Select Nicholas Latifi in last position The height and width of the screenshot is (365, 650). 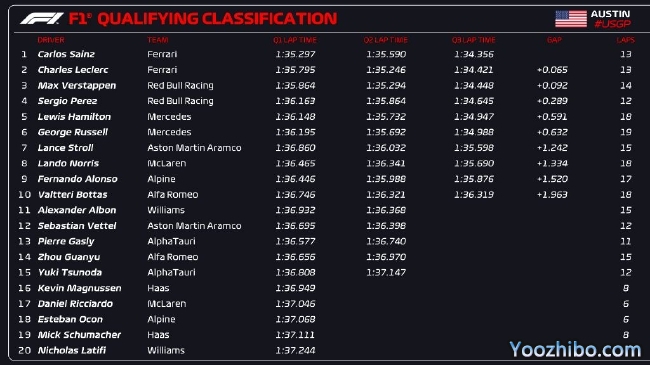[72, 350]
